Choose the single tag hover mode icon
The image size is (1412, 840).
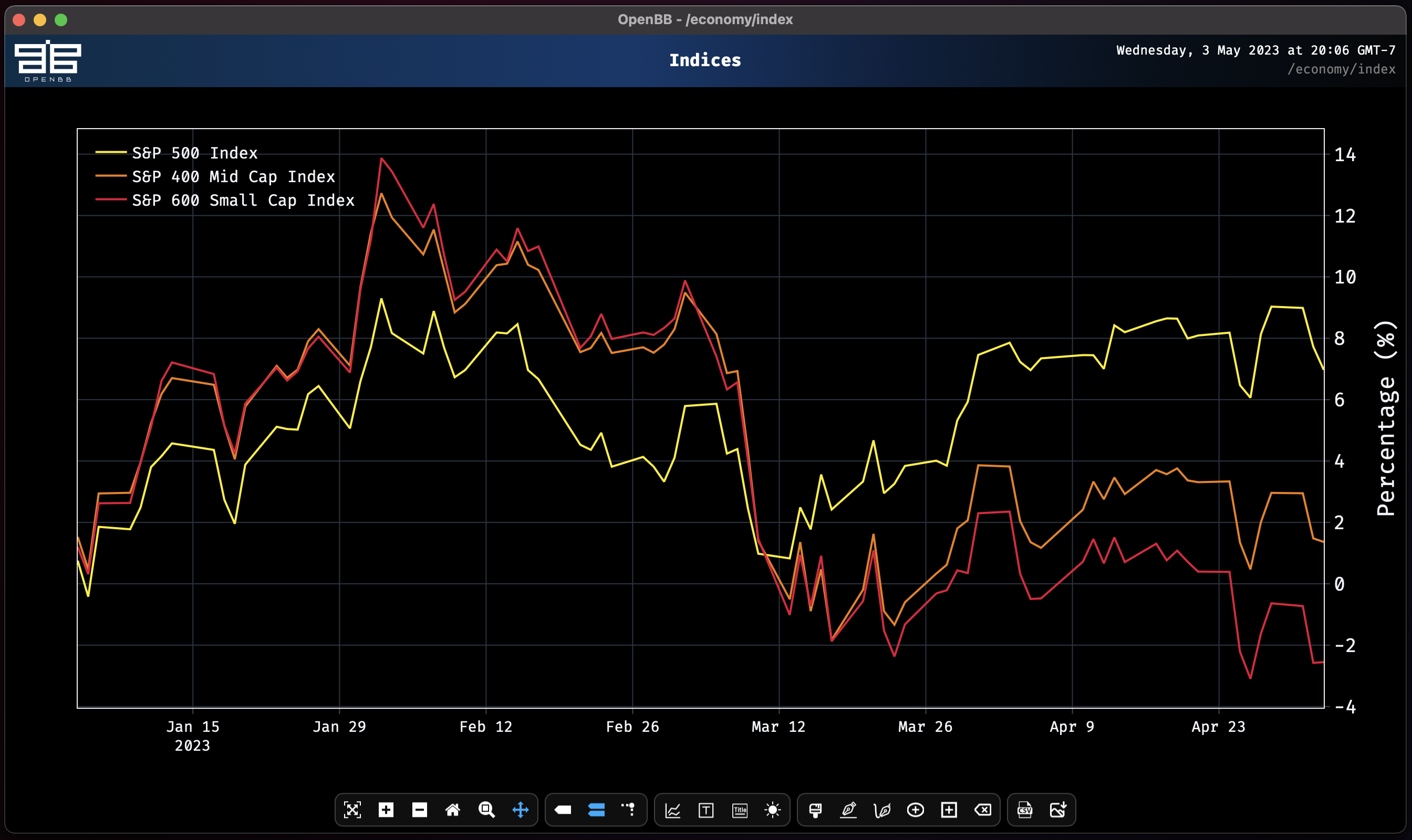563,810
